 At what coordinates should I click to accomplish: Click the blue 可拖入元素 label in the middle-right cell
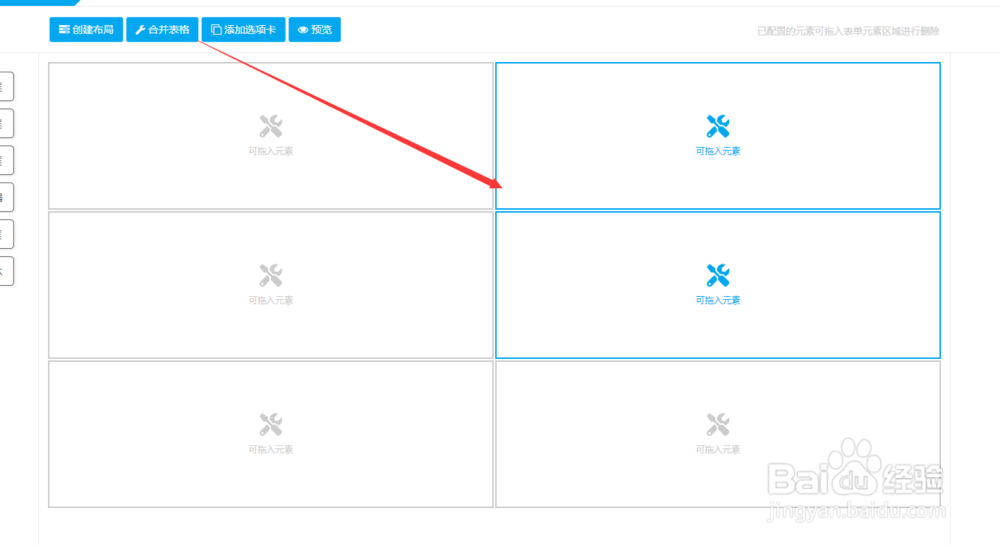click(717, 300)
